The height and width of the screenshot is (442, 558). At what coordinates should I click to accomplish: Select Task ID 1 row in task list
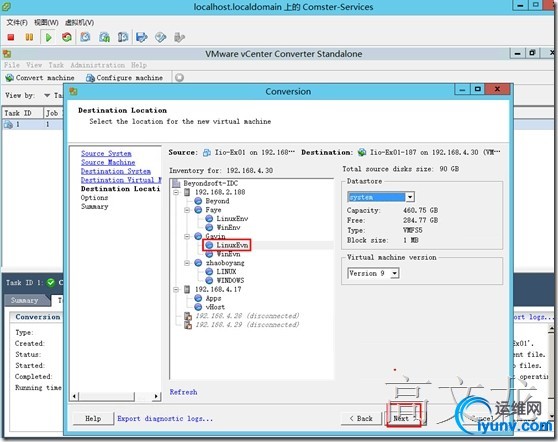pos(33,124)
